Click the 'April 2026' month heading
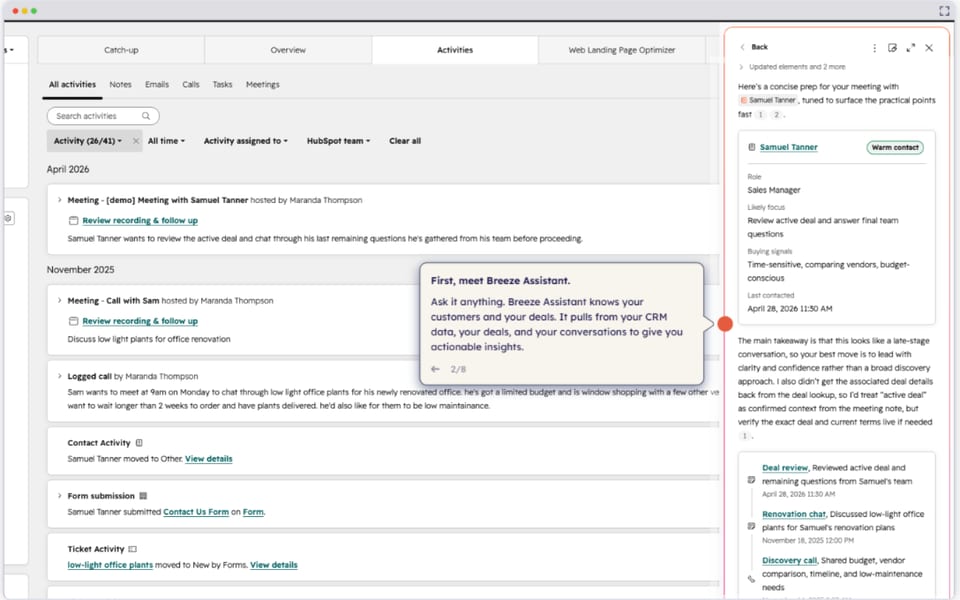 [68, 169]
